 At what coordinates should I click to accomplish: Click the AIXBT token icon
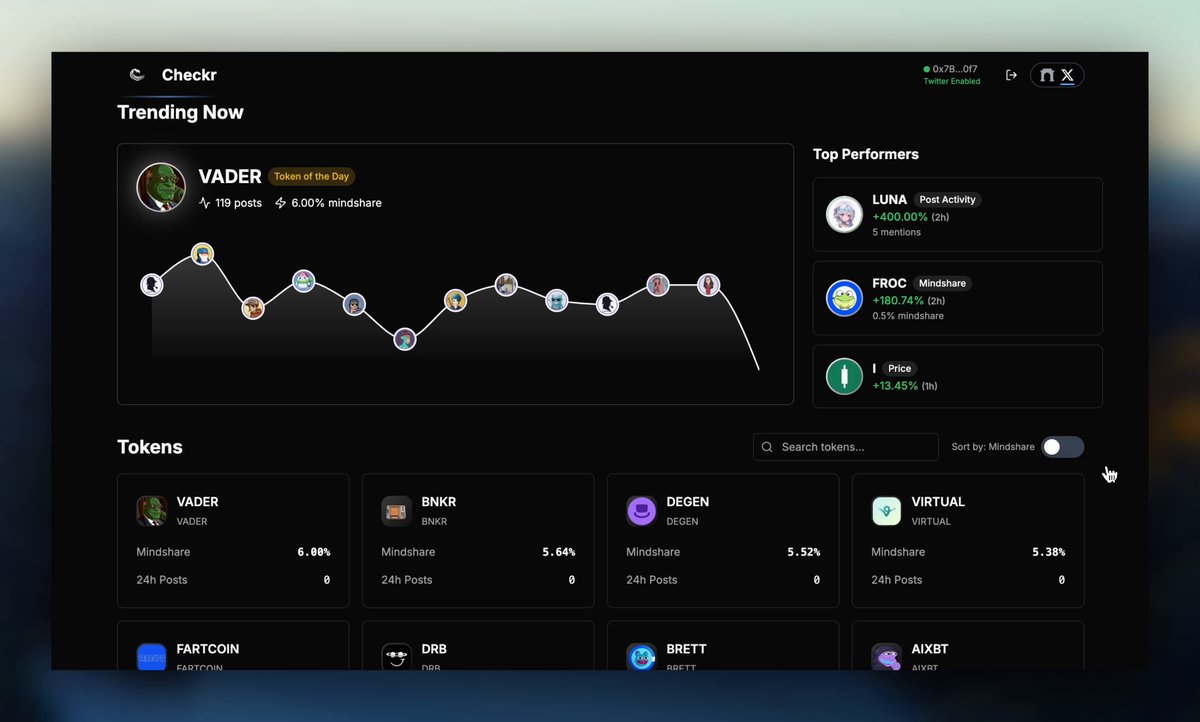point(887,657)
